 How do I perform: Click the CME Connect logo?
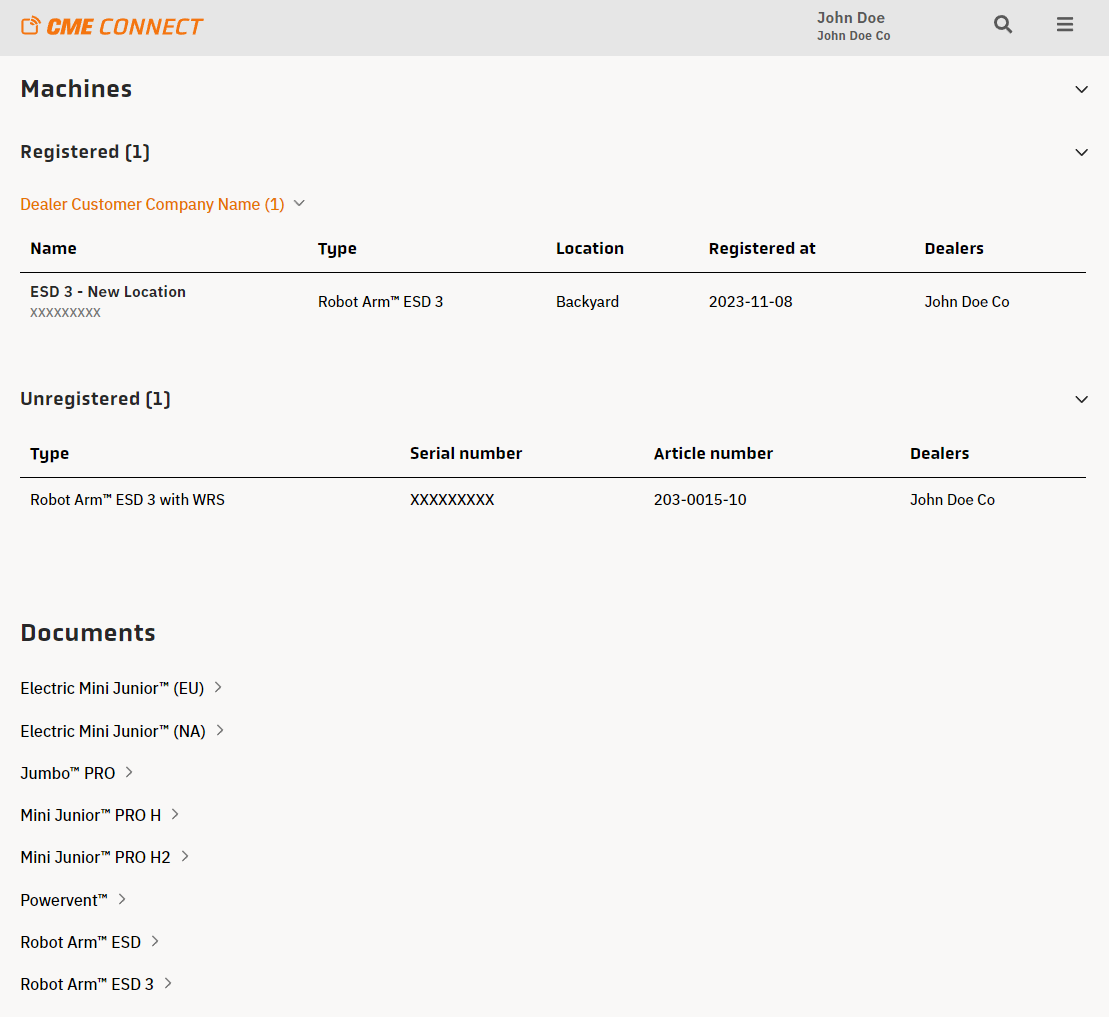click(112, 27)
